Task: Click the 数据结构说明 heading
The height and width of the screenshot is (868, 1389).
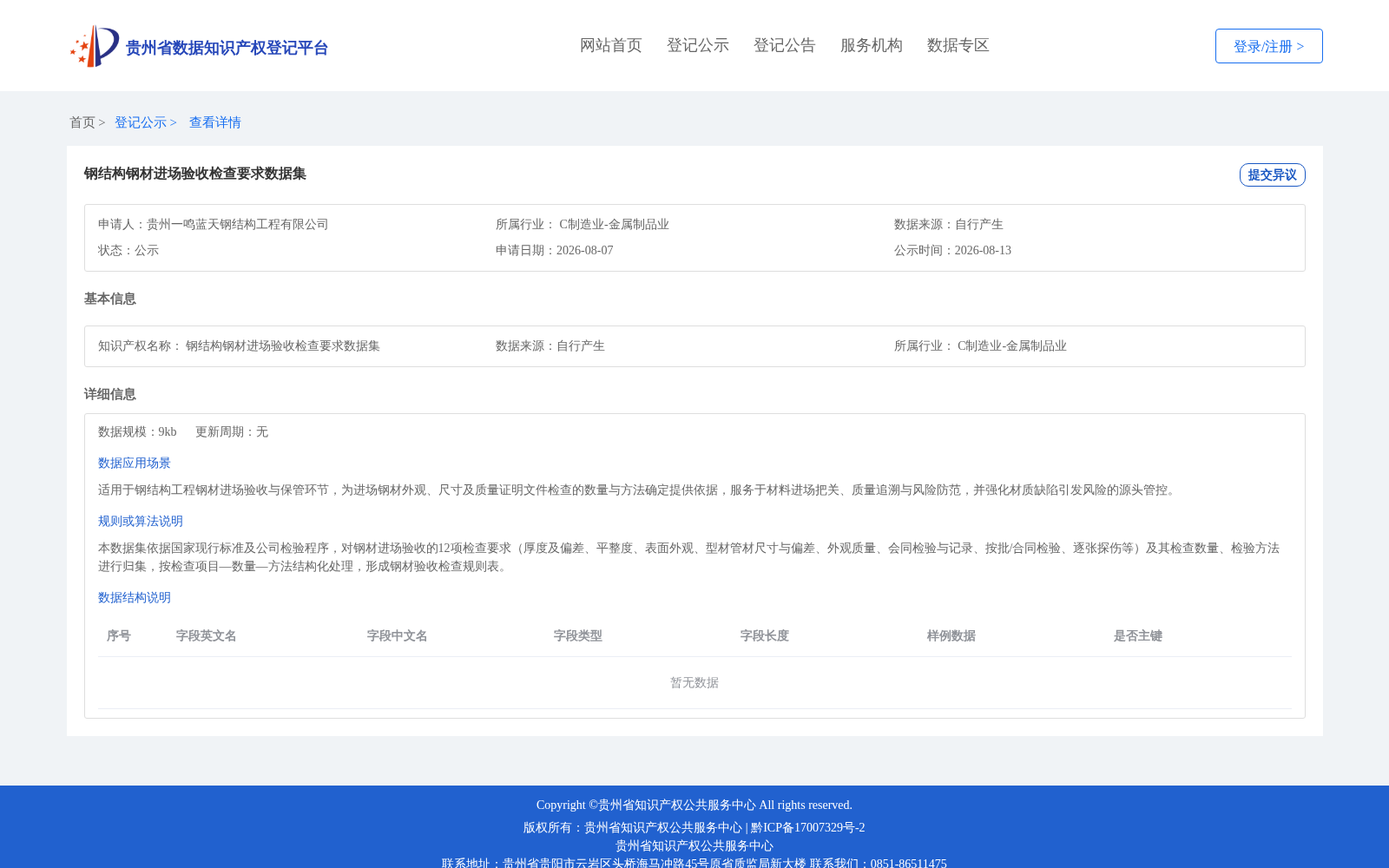Action: click(x=135, y=597)
